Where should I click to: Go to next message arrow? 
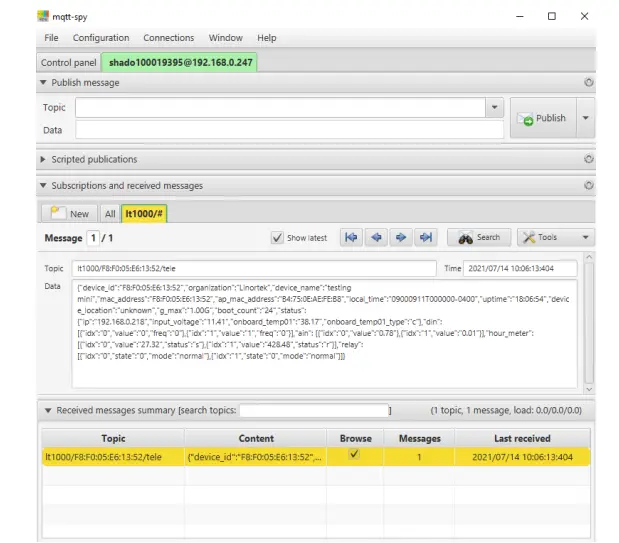click(401, 237)
